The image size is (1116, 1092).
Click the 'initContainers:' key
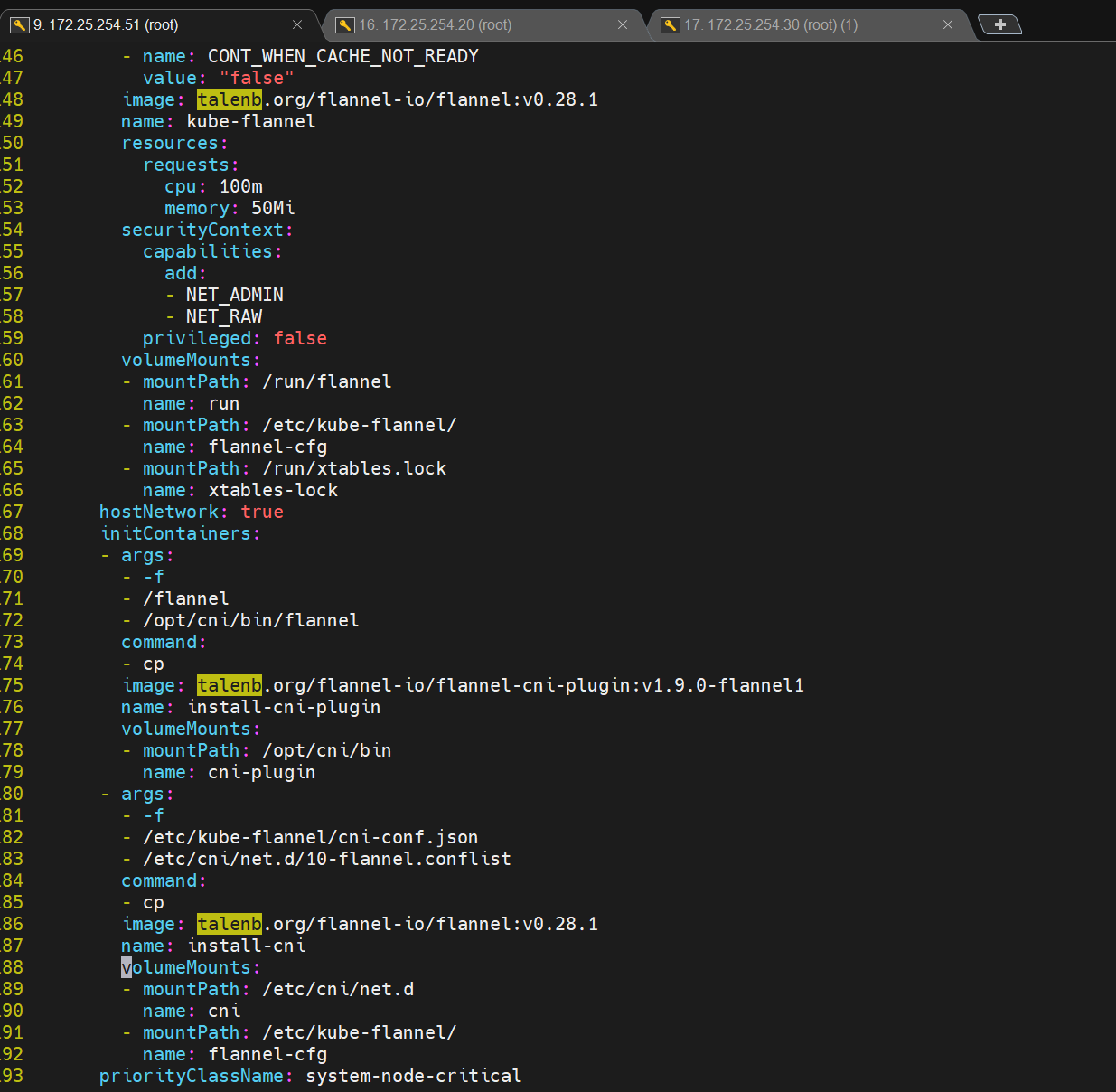pyautogui.click(x=181, y=533)
